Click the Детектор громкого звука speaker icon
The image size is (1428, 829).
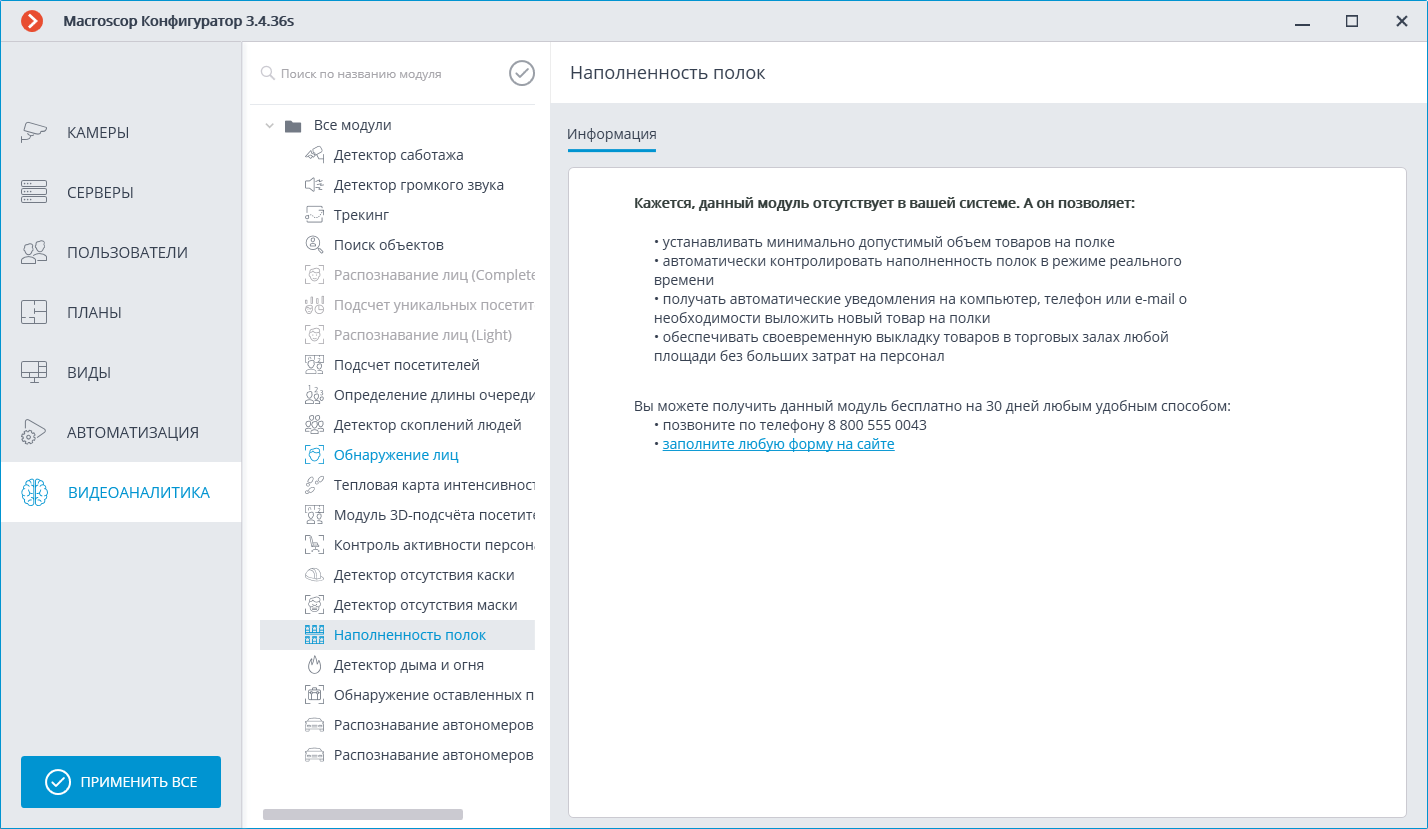314,185
